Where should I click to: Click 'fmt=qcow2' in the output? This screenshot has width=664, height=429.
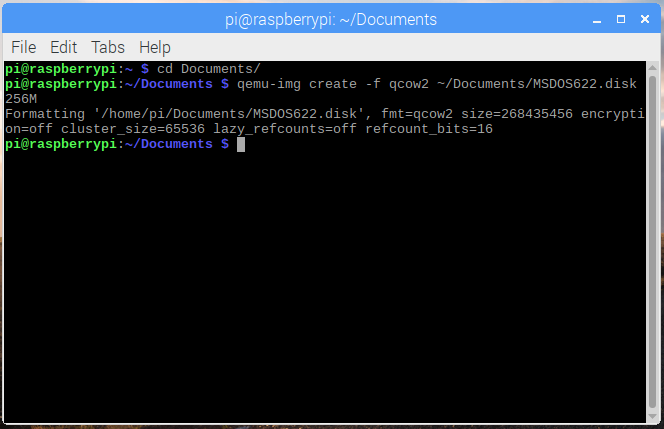(x=417, y=114)
